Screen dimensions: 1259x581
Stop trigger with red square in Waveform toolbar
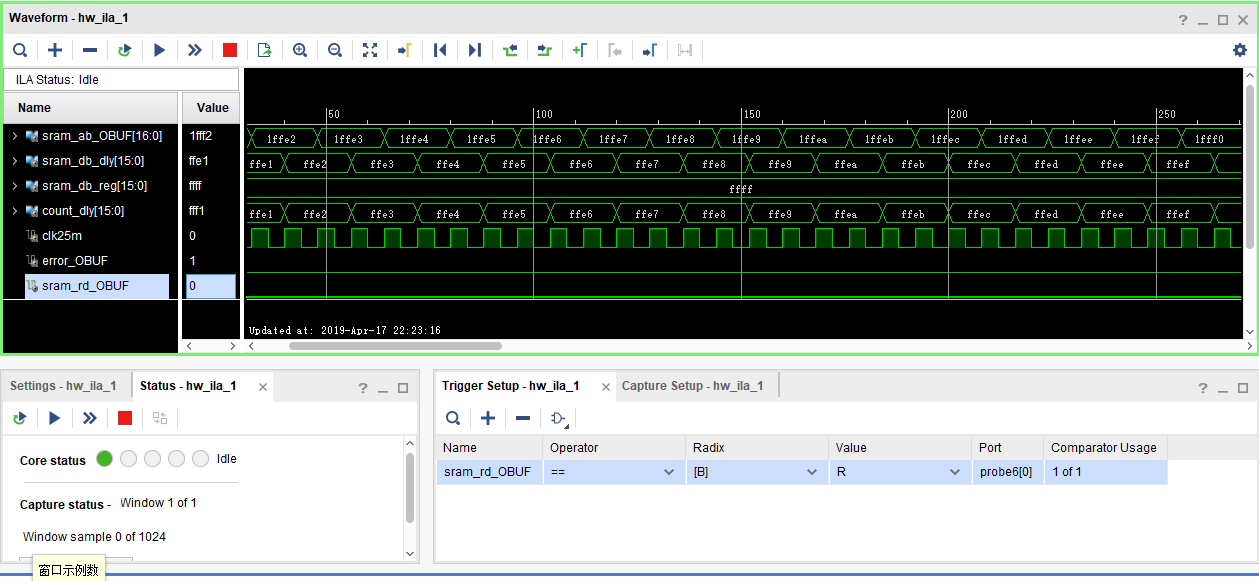coord(230,50)
